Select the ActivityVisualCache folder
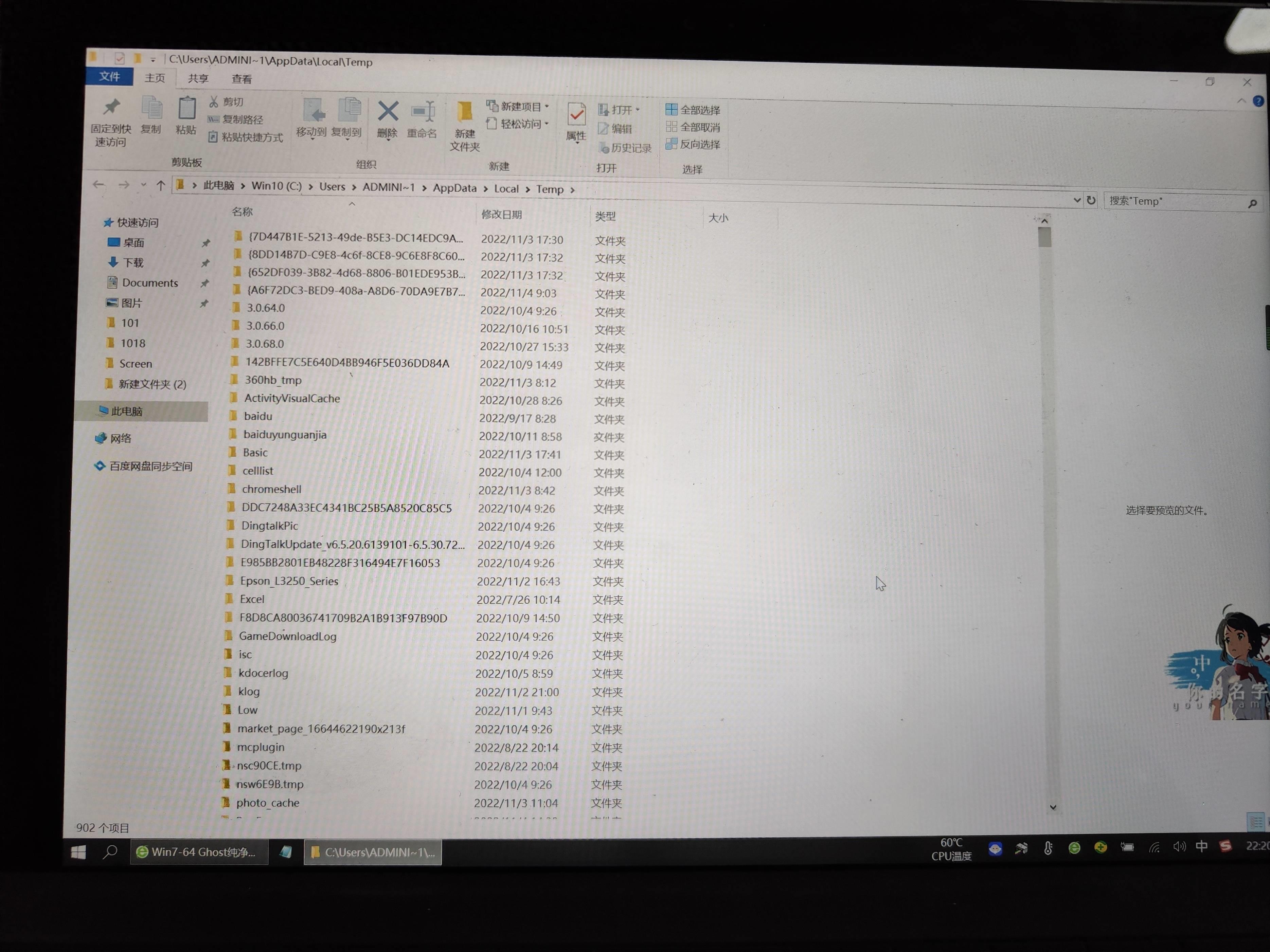This screenshot has width=1270, height=952. (292, 398)
